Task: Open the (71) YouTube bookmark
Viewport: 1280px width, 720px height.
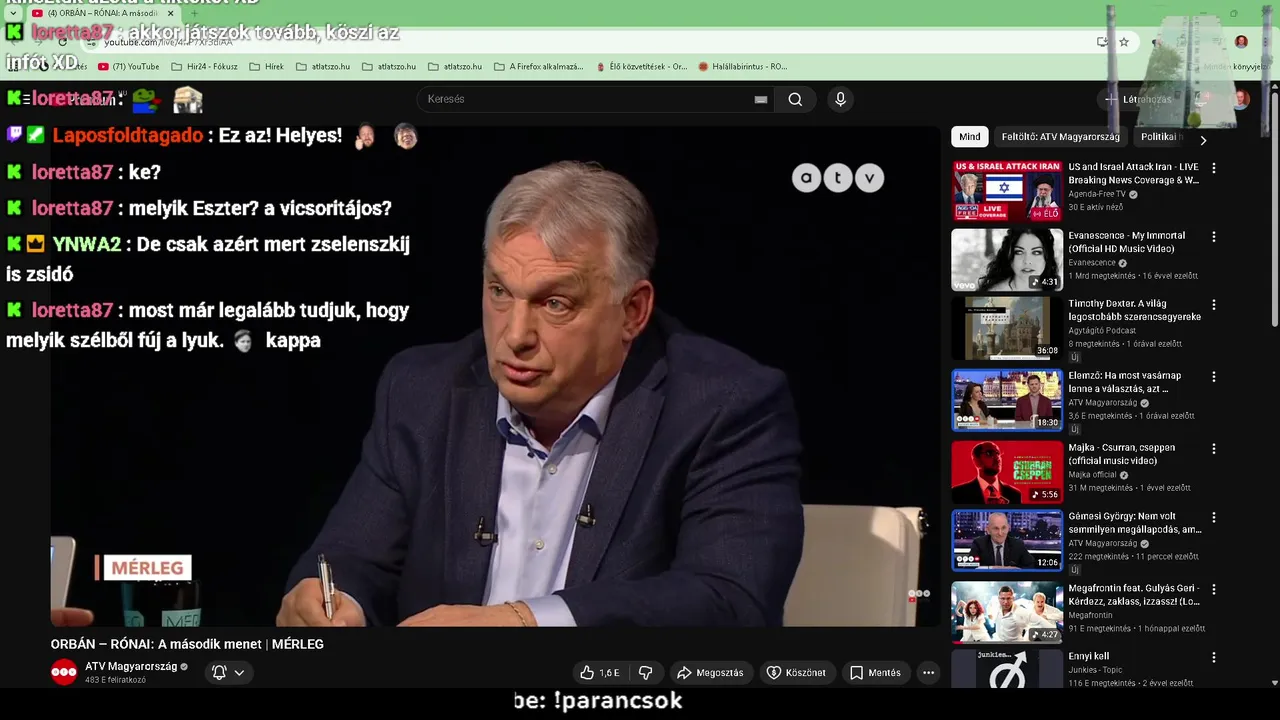Action: tap(129, 67)
